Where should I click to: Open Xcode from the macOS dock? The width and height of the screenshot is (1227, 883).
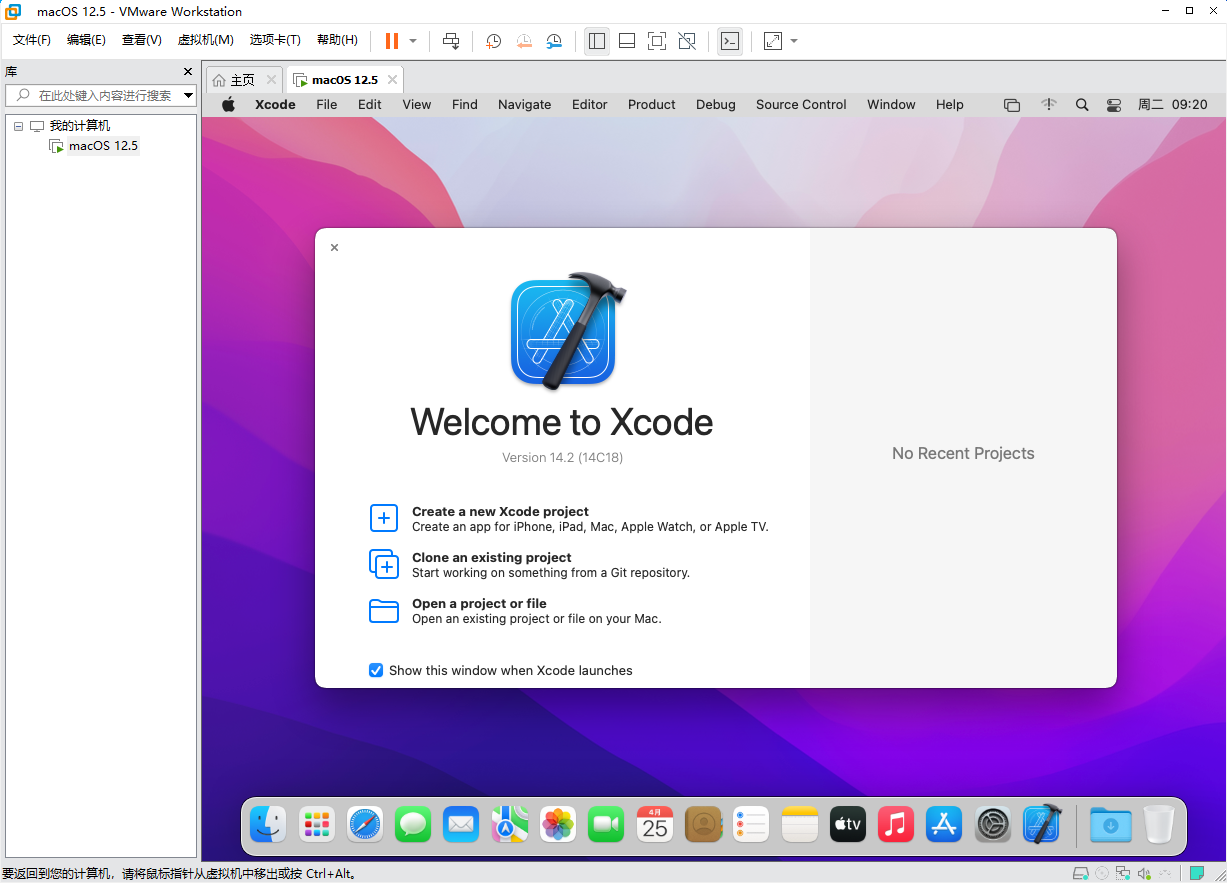(x=1041, y=825)
